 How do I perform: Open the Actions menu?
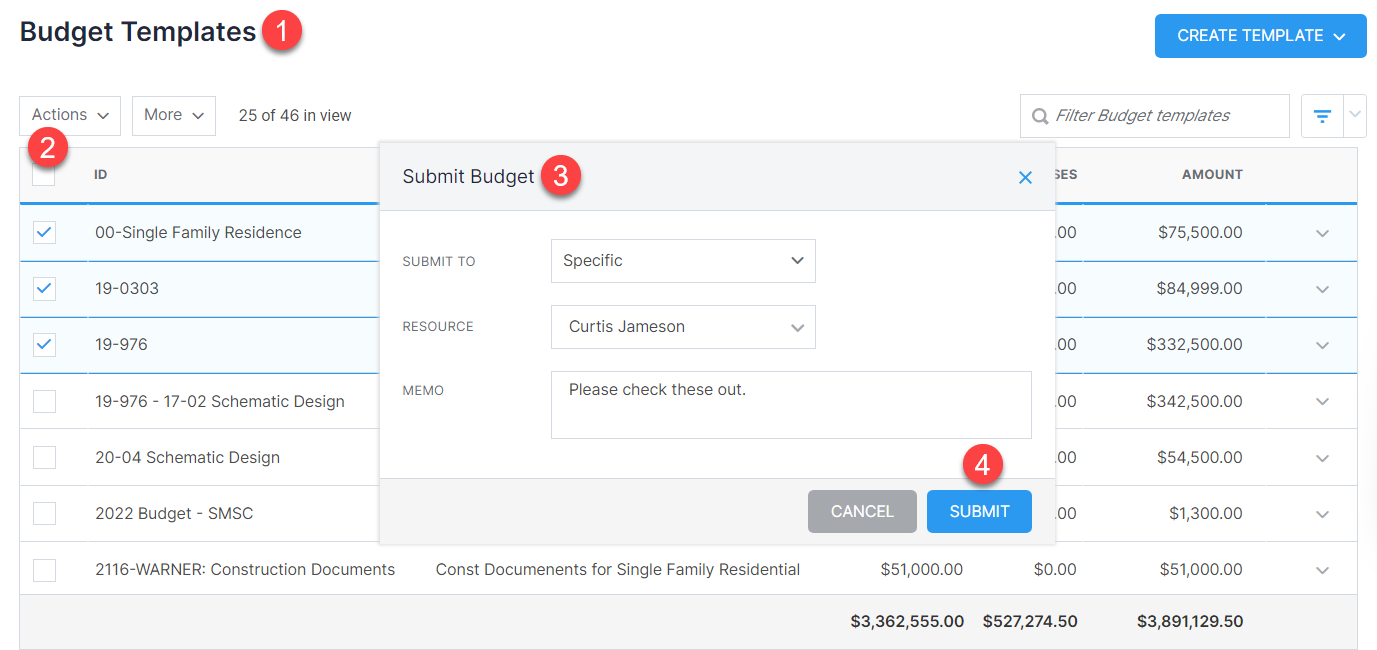click(x=69, y=115)
